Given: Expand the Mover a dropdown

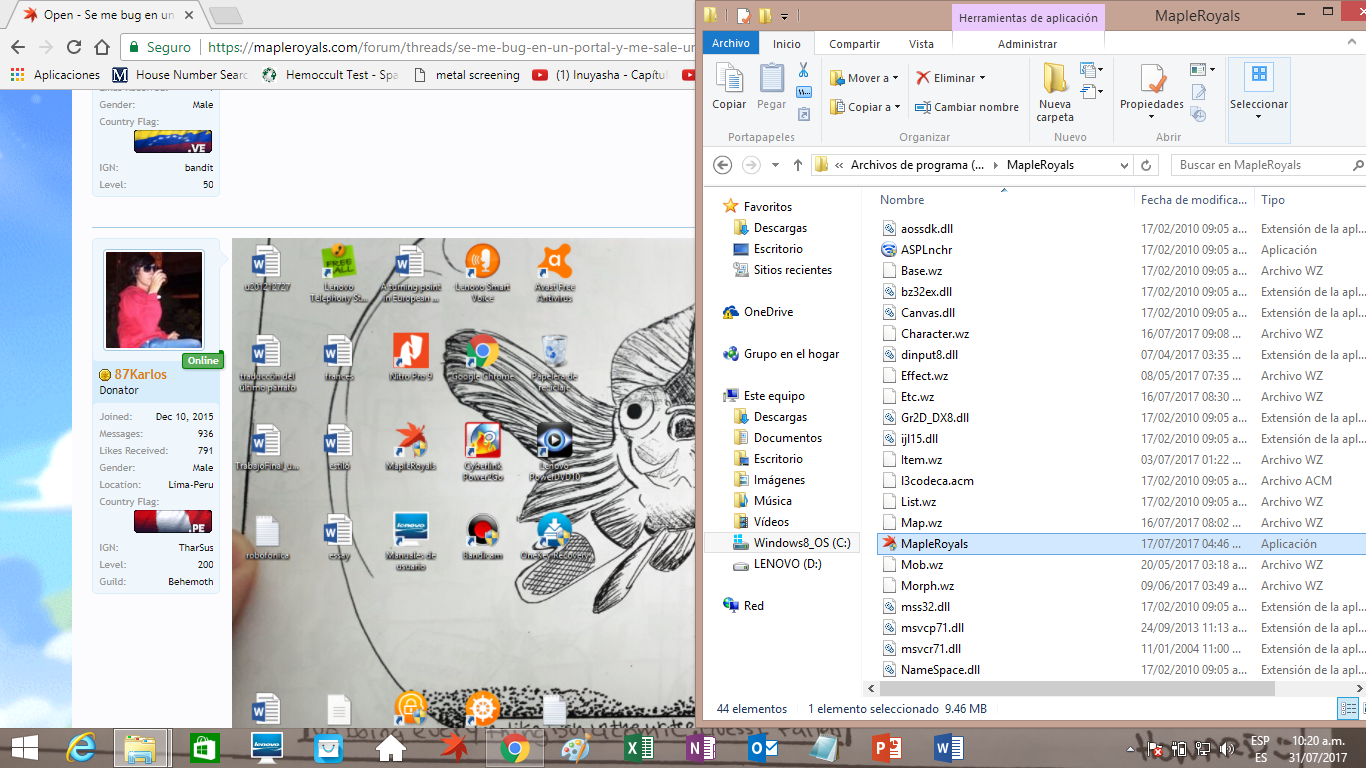Looking at the screenshot, I should tap(895, 78).
